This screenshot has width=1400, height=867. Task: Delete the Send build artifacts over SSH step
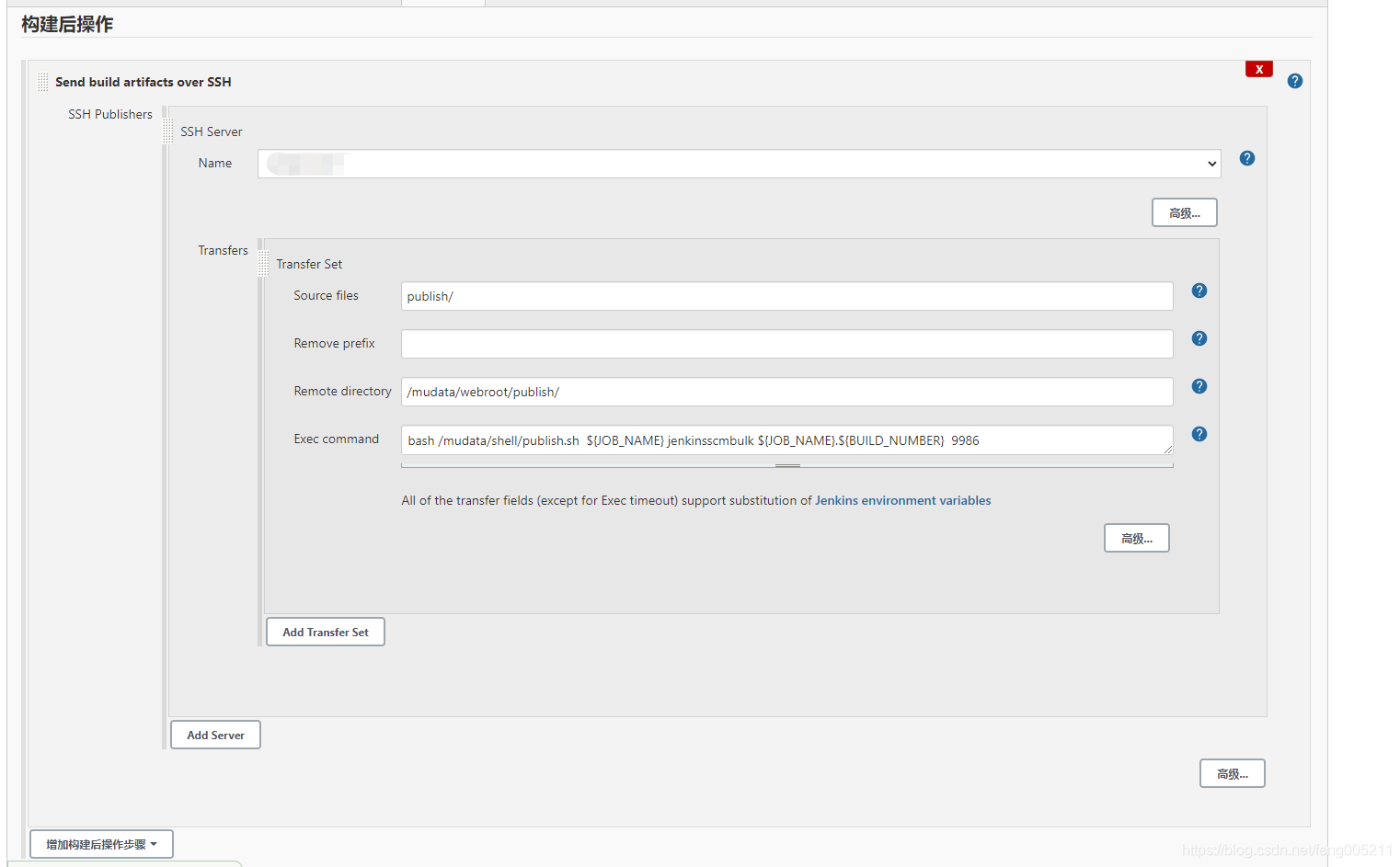[1258, 69]
